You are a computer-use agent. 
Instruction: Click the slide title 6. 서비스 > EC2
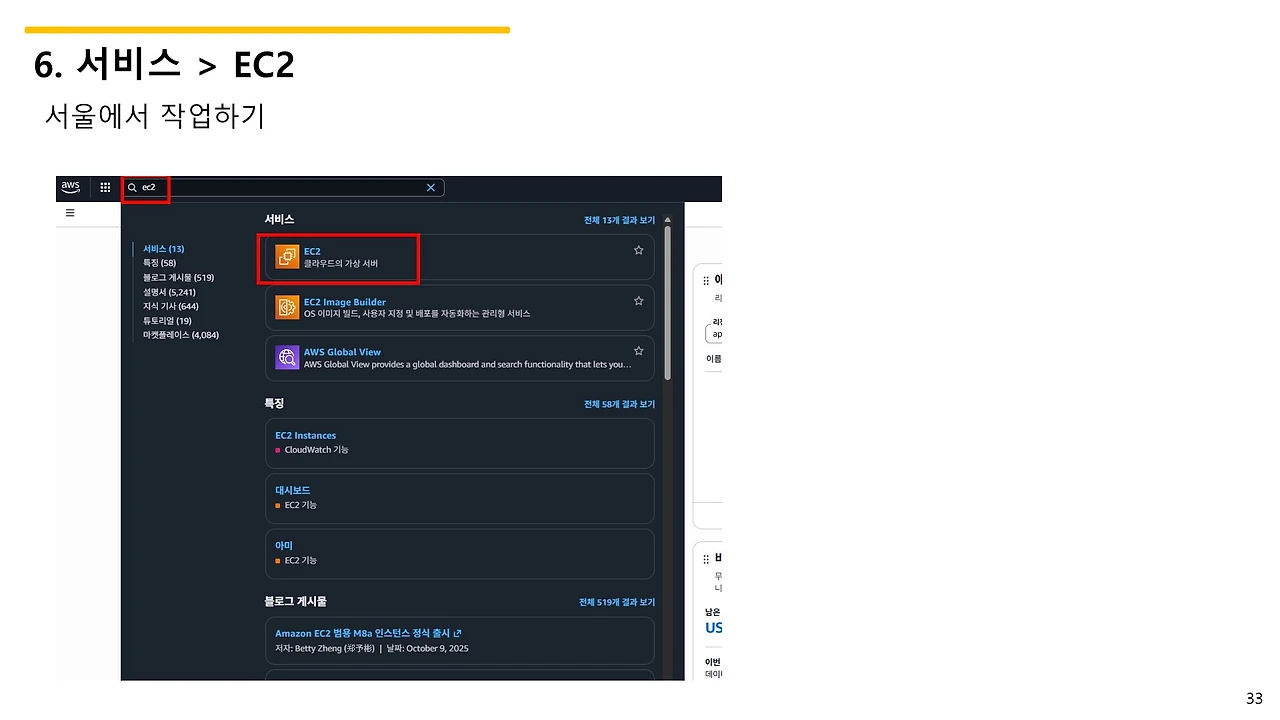point(164,66)
